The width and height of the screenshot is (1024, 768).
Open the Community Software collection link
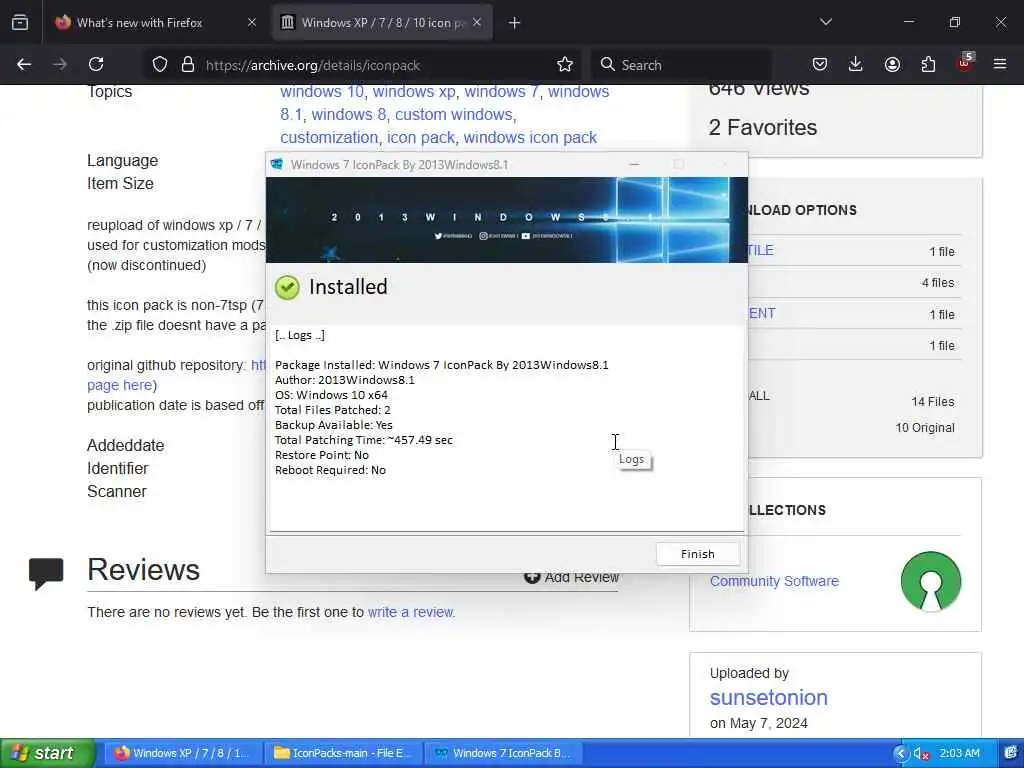pos(774,581)
